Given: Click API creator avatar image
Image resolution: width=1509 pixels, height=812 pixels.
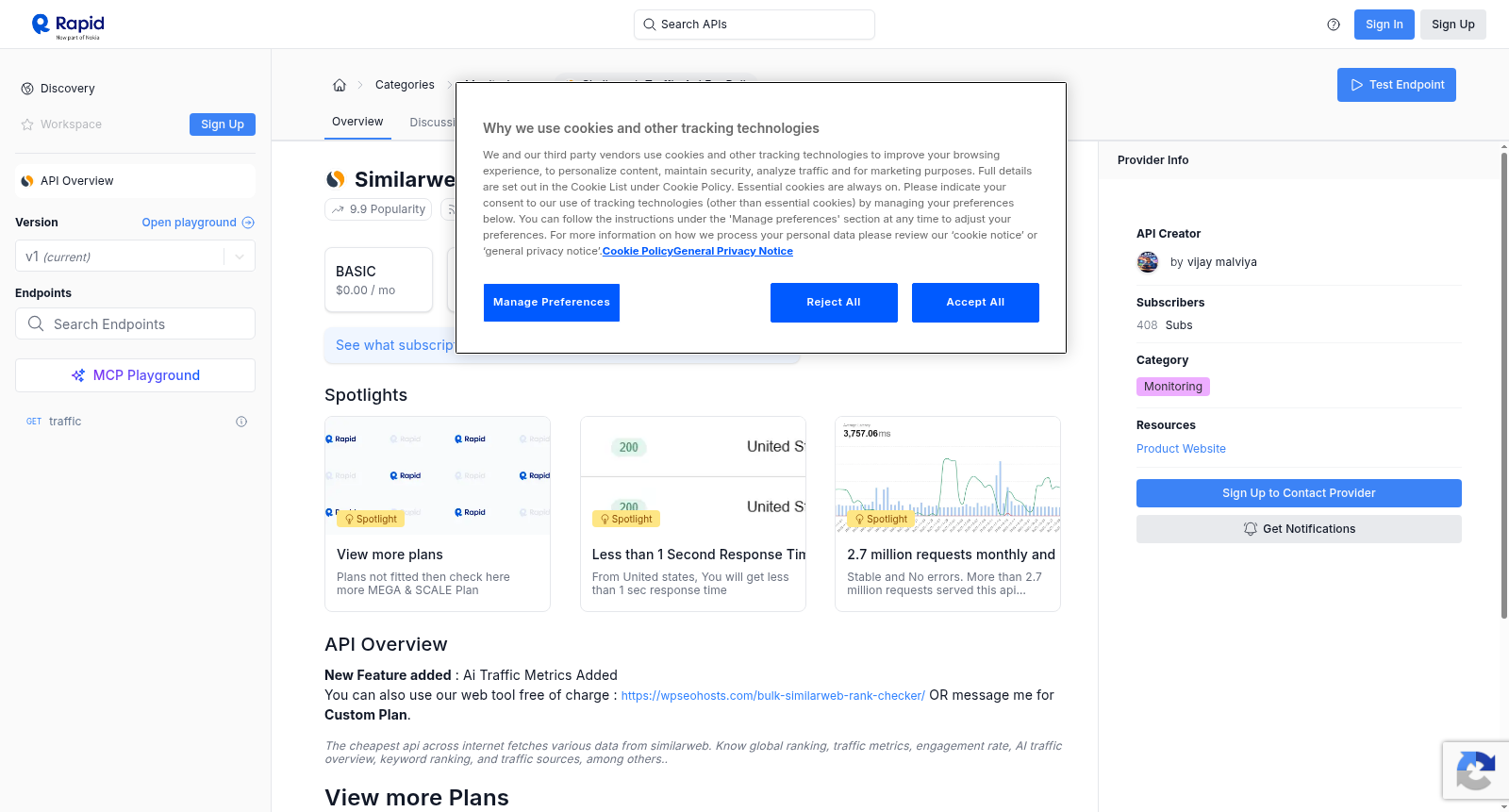Looking at the screenshot, I should tap(1148, 262).
